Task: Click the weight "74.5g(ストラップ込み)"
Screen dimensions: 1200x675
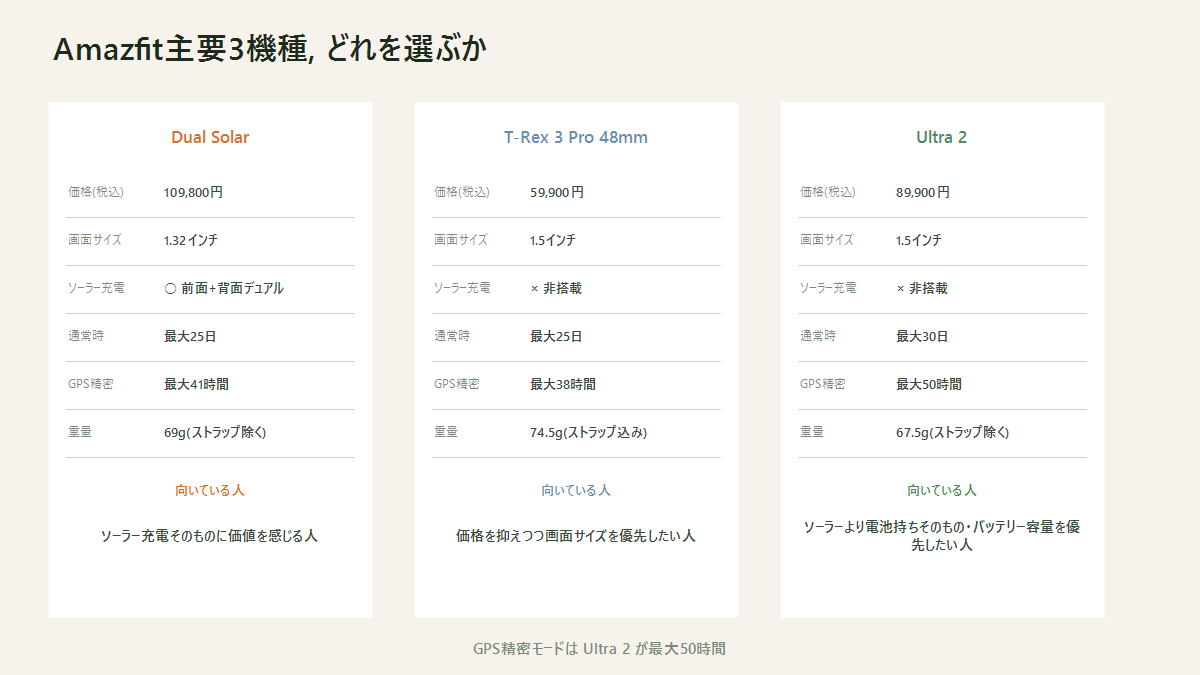Action: [x=589, y=432]
